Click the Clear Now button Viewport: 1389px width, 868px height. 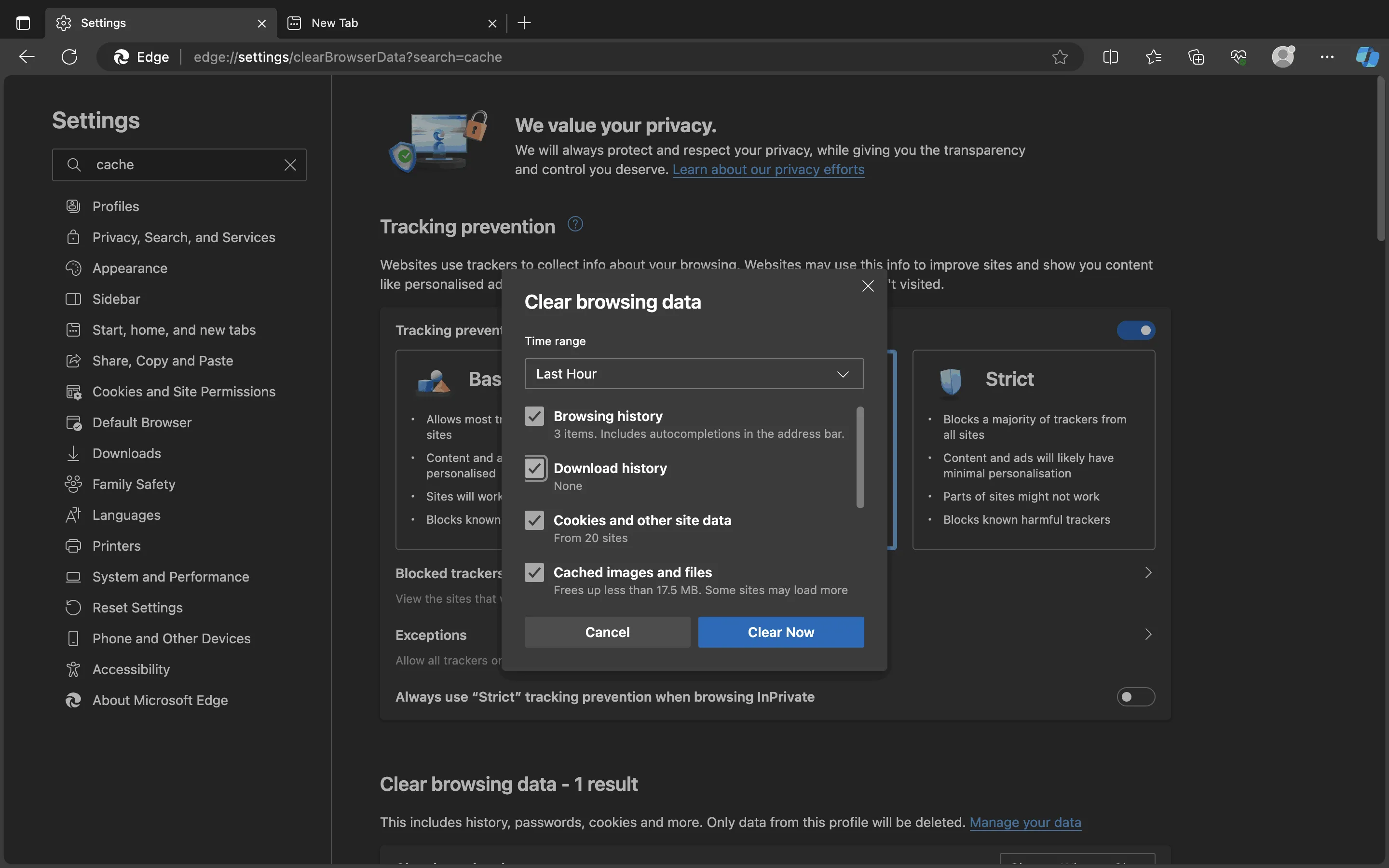click(x=780, y=632)
